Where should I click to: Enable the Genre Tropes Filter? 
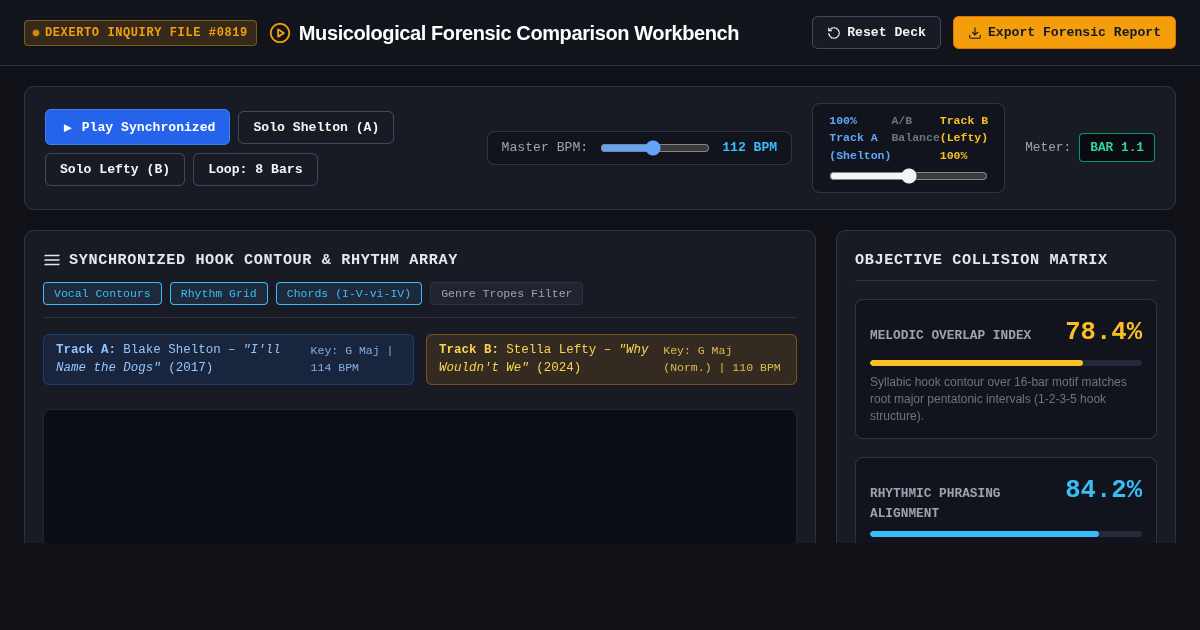506,293
